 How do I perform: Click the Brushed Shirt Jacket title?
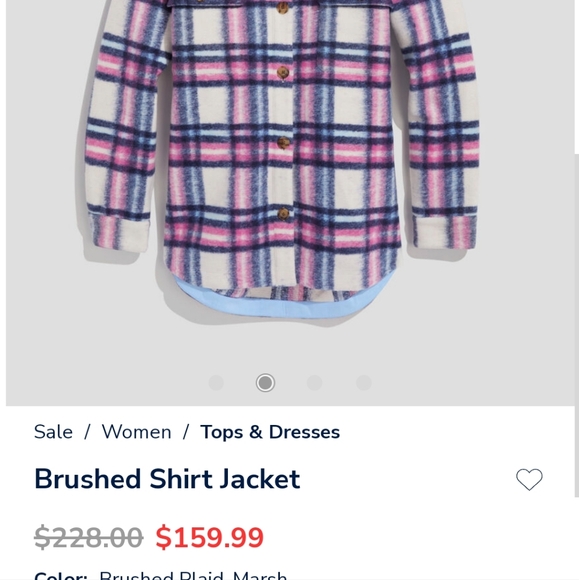(x=167, y=479)
